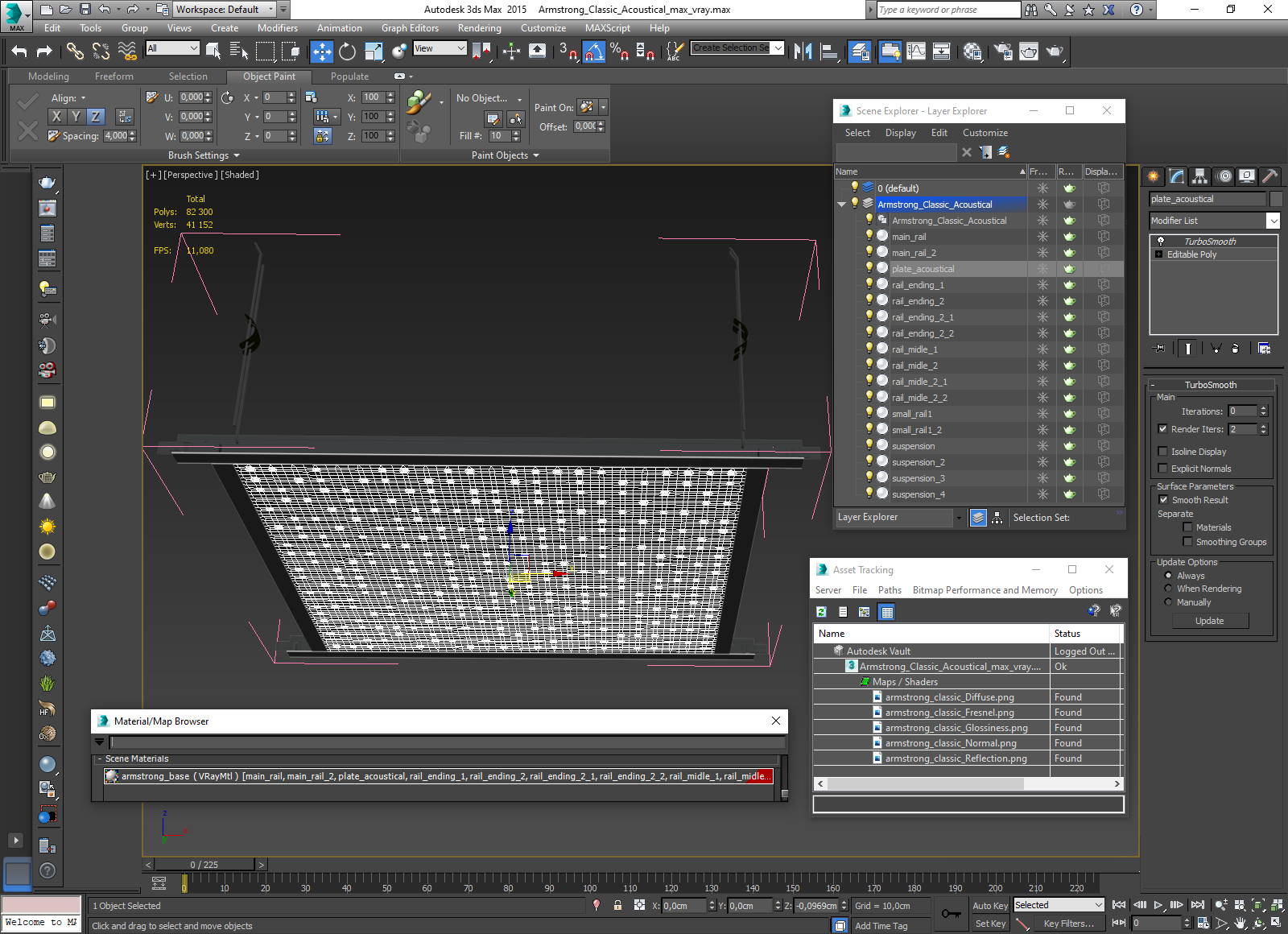Activate the Select and Rotate tool
1288x934 pixels.
347,52
